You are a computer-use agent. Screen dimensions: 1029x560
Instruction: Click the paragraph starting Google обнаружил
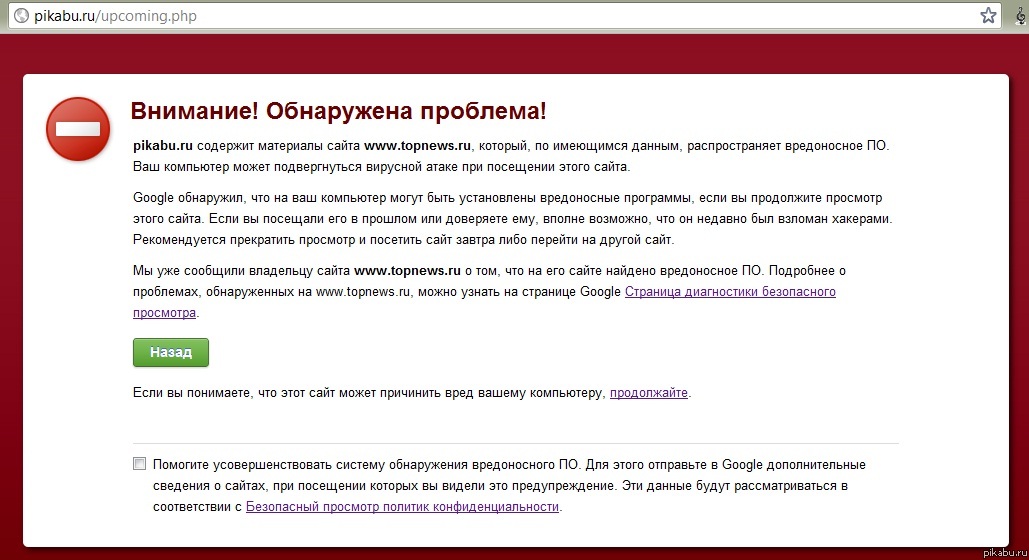(513, 219)
